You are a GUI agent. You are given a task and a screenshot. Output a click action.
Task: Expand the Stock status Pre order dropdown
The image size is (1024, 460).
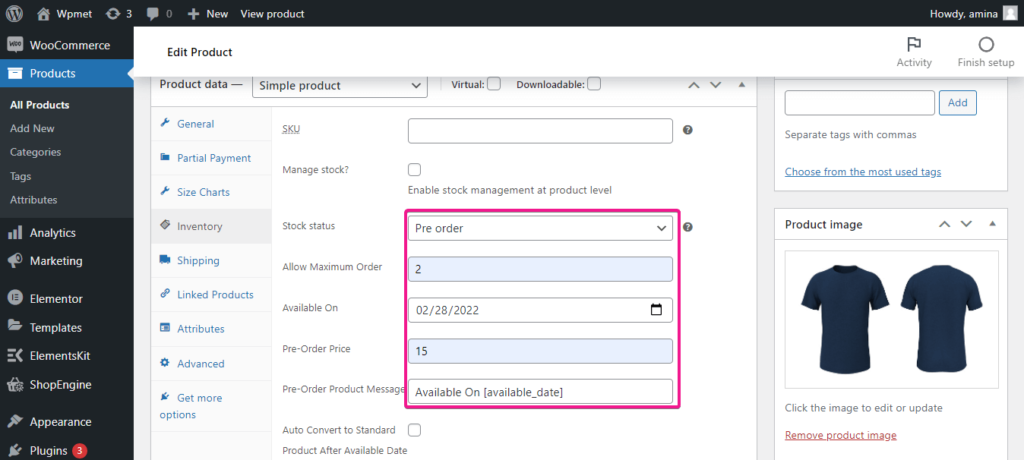tap(540, 228)
